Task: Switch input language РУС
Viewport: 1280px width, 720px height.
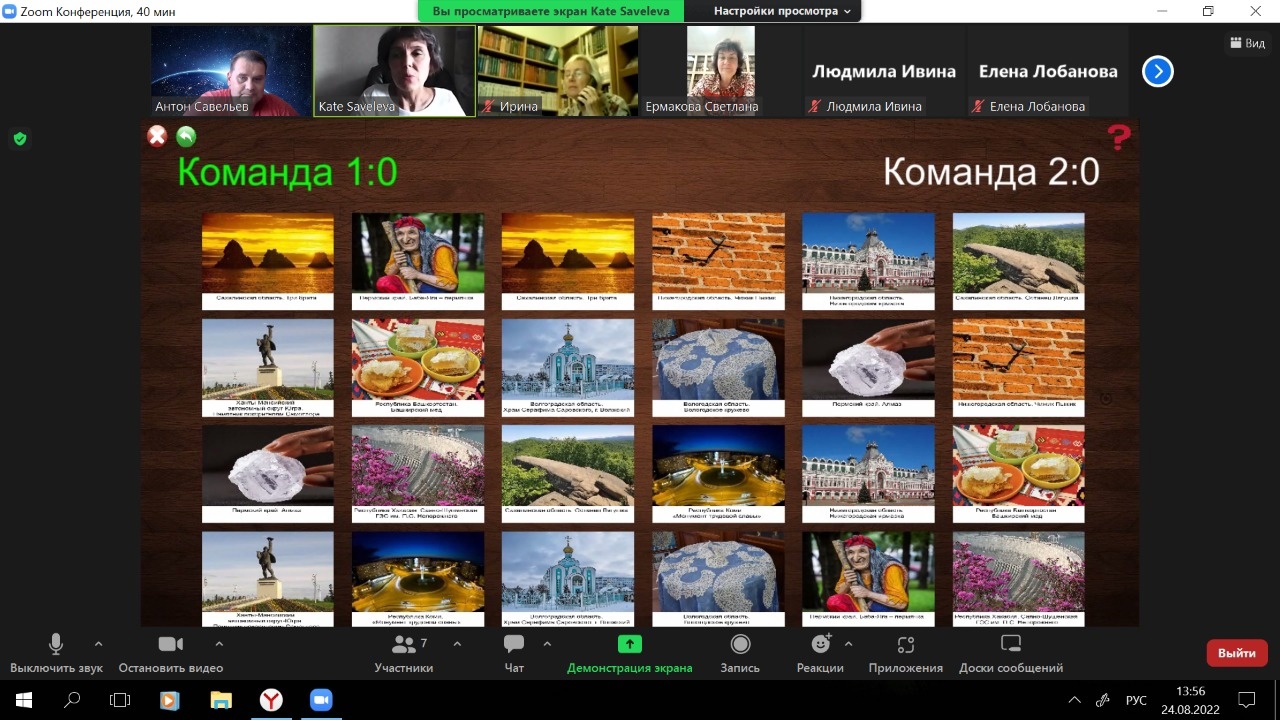Action: [1136, 700]
